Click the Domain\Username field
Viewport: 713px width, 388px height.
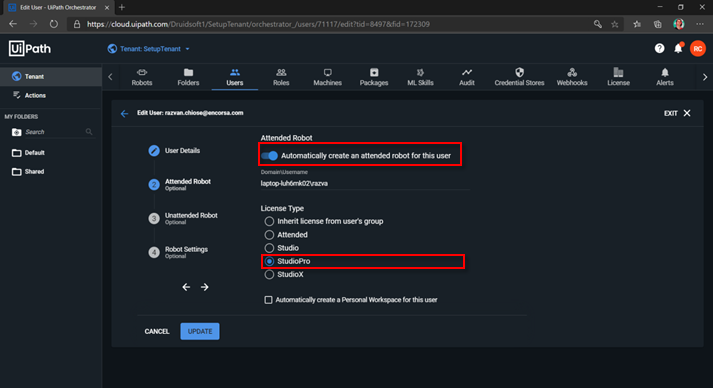[x=365, y=183]
